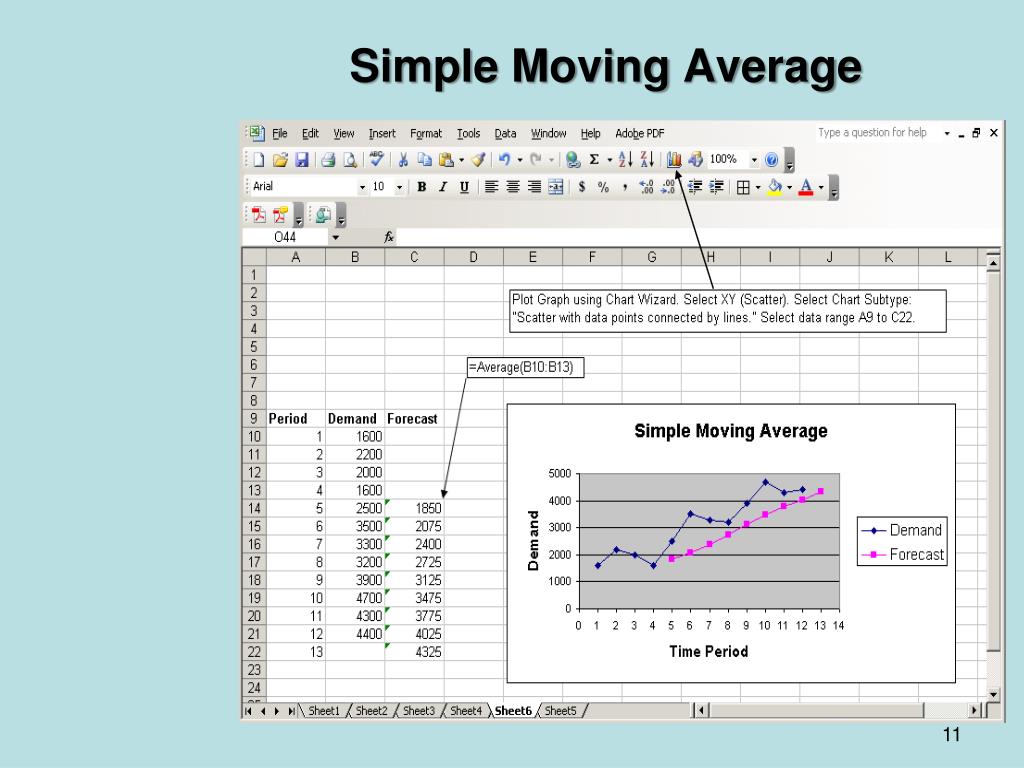The image size is (1024, 768).
Task: Click the Type a question for help box
Action: coord(872,133)
